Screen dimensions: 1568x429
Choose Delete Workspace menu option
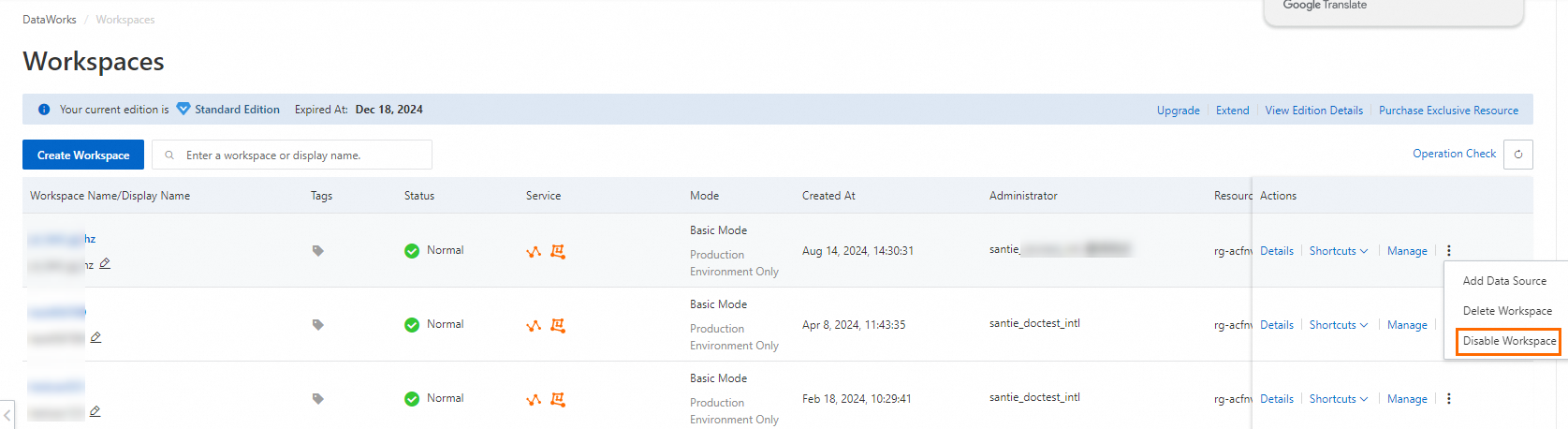[x=1507, y=311]
